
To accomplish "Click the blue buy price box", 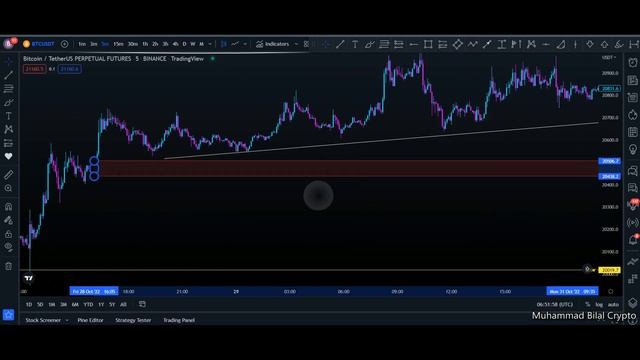I will point(69,69).
